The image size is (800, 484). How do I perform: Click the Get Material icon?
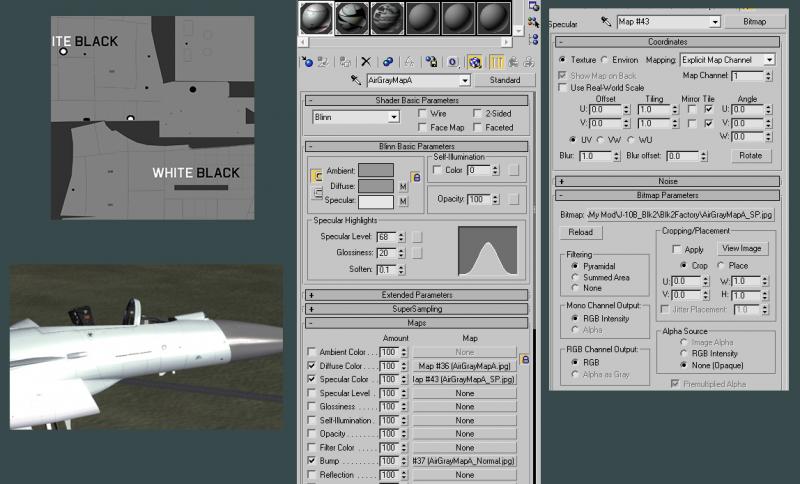click(x=307, y=62)
